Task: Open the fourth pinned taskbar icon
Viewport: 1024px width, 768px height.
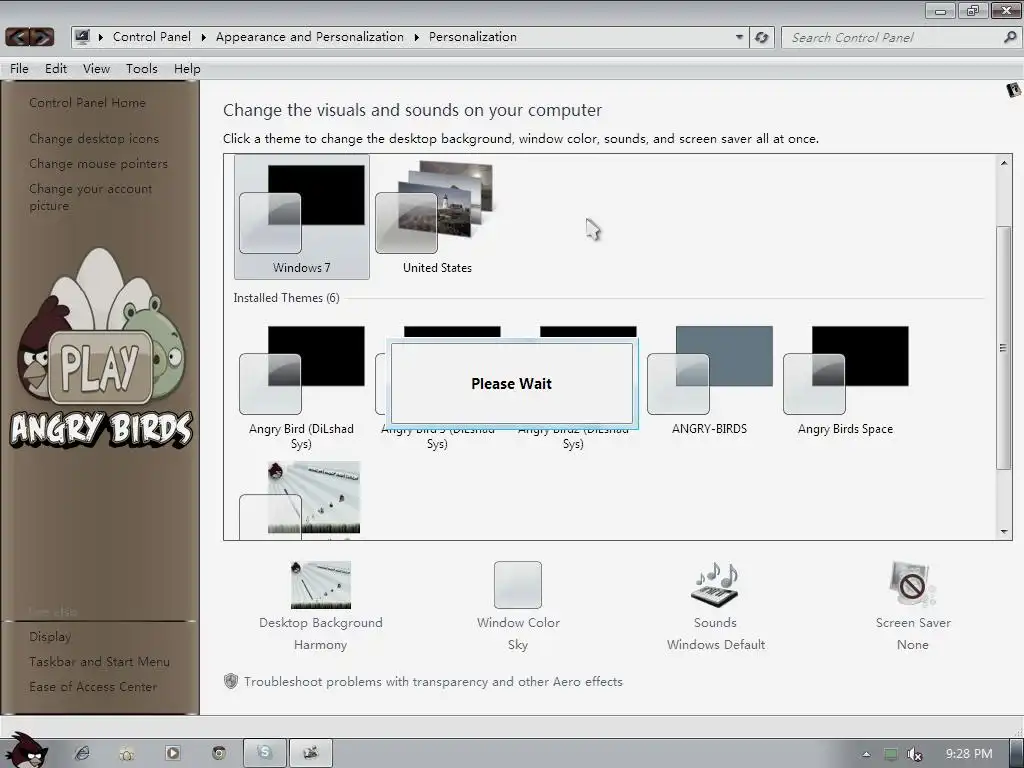Action: (x=219, y=753)
